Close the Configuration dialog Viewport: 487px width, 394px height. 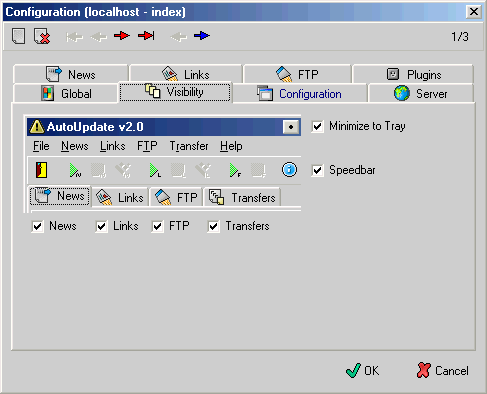point(474,12)
